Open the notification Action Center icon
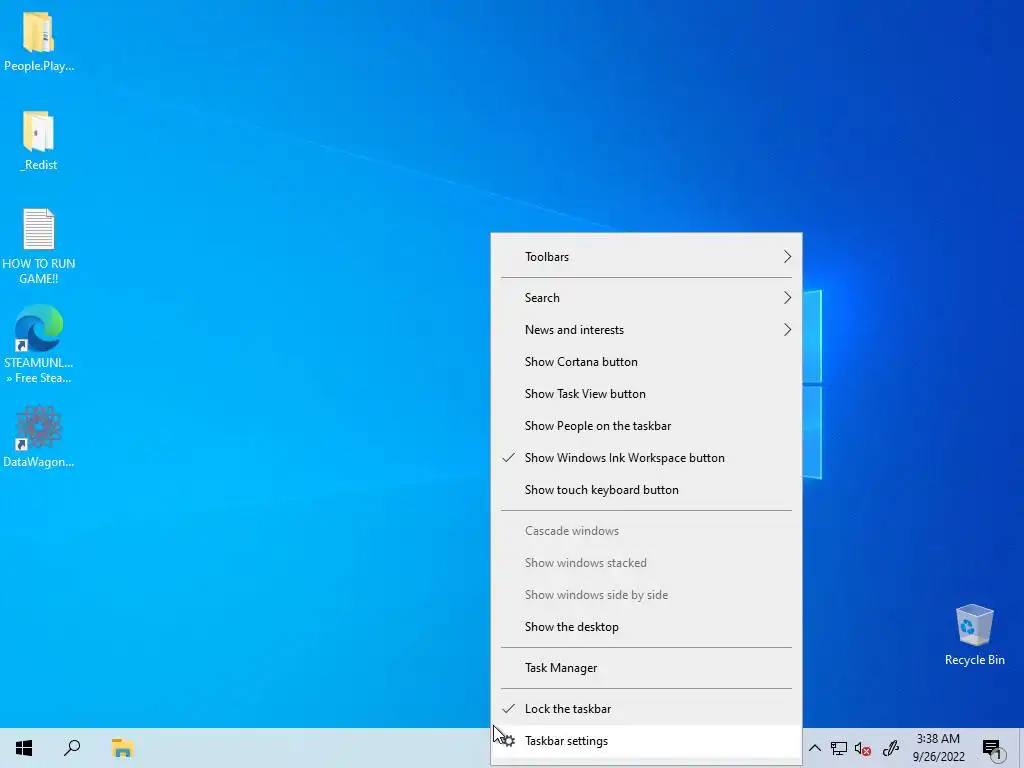Viewport: 1024px width, 768px height. click(992, 748)
